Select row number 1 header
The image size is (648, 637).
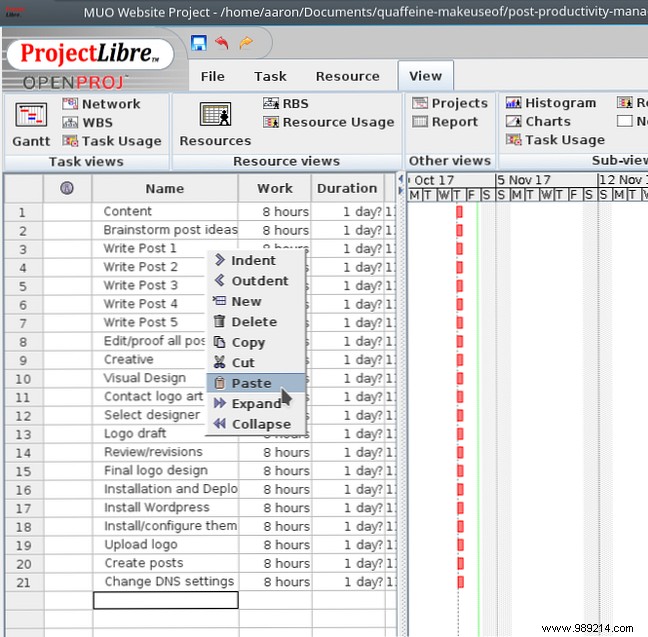tap(23, 212)
